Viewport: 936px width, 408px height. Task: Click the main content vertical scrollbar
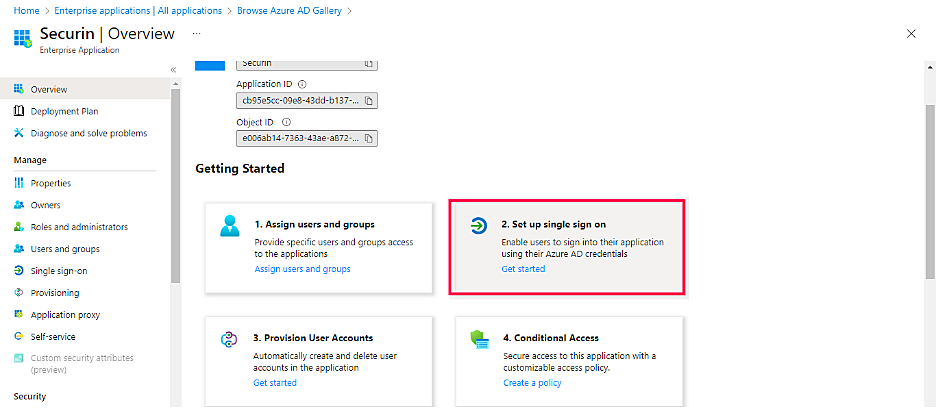[x=930, y=191]
